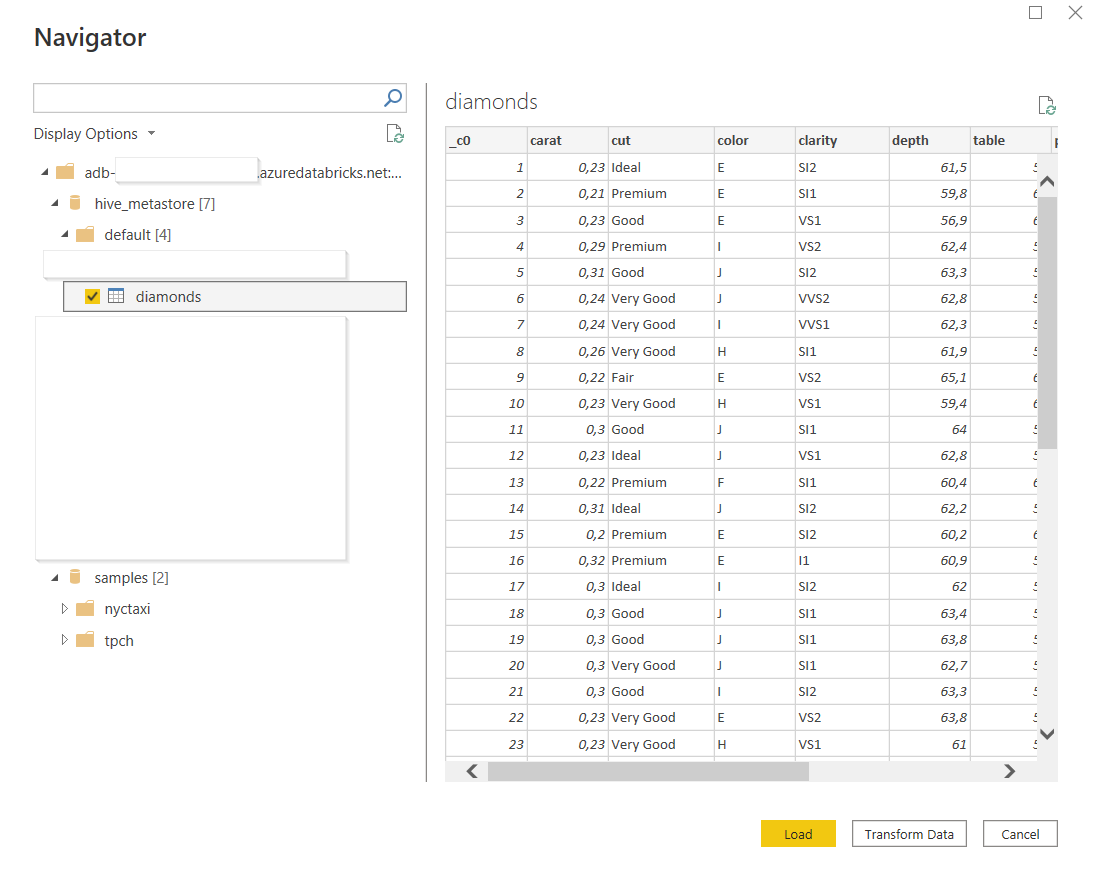Viewport: 1094px width, 870px height.
Task: Click the refresh icon beside Display Options
Action: tap(395, 134)
